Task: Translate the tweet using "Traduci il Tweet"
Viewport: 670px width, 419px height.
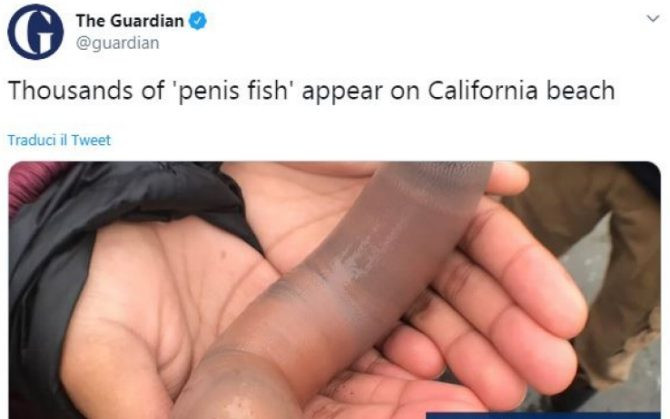Action: pos(59,140)
